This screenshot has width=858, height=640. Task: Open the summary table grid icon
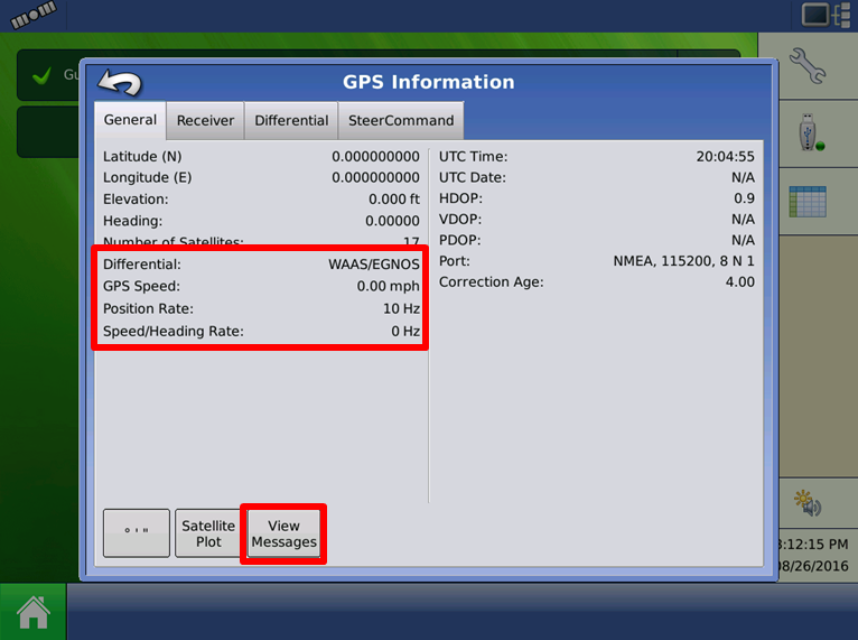tap(806, 201)
